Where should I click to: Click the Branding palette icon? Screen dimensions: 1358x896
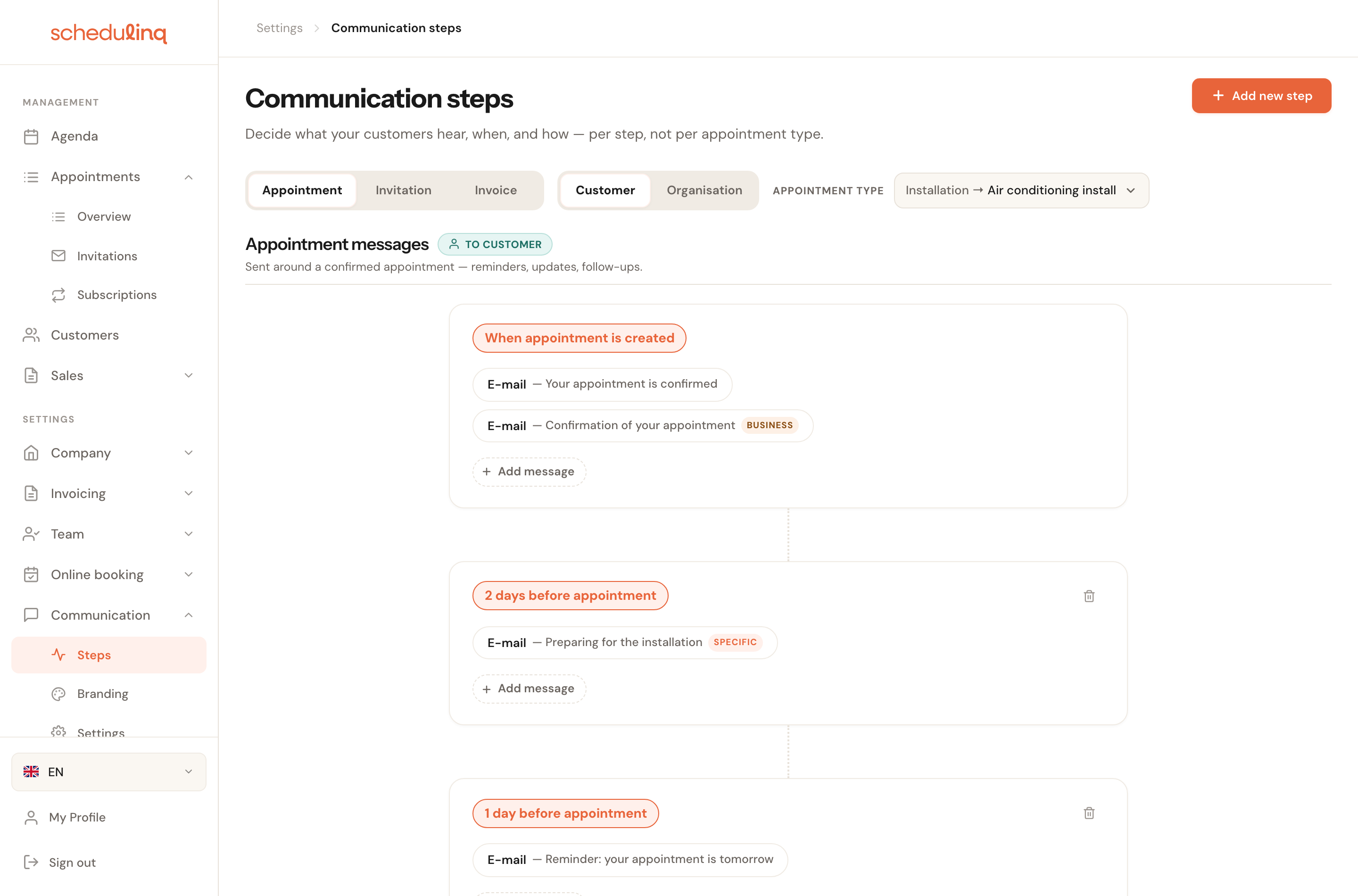click(58, 694)
